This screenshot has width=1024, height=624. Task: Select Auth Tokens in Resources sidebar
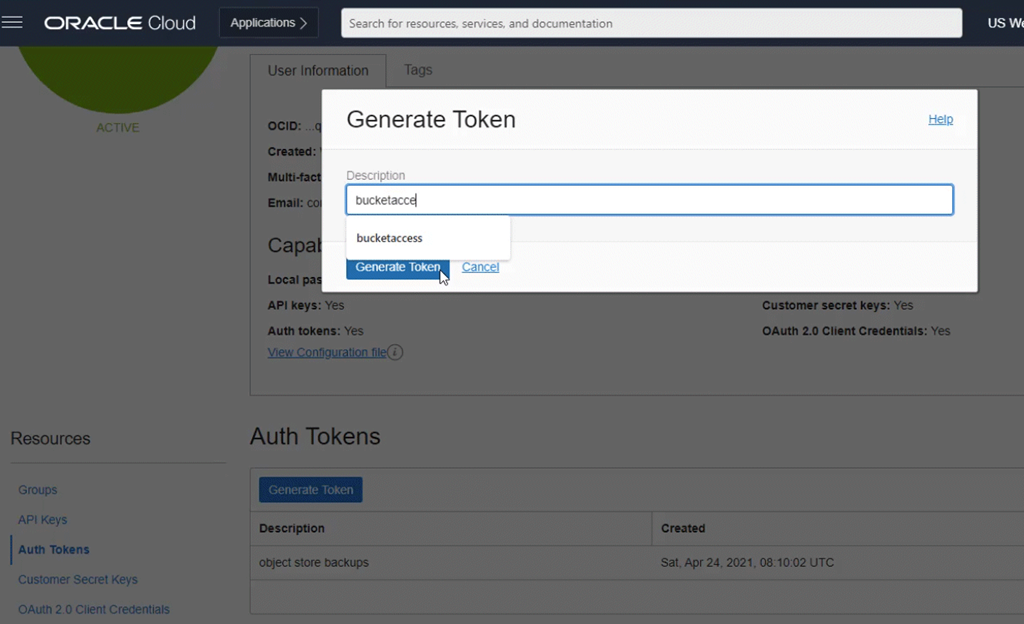[54, 550]
